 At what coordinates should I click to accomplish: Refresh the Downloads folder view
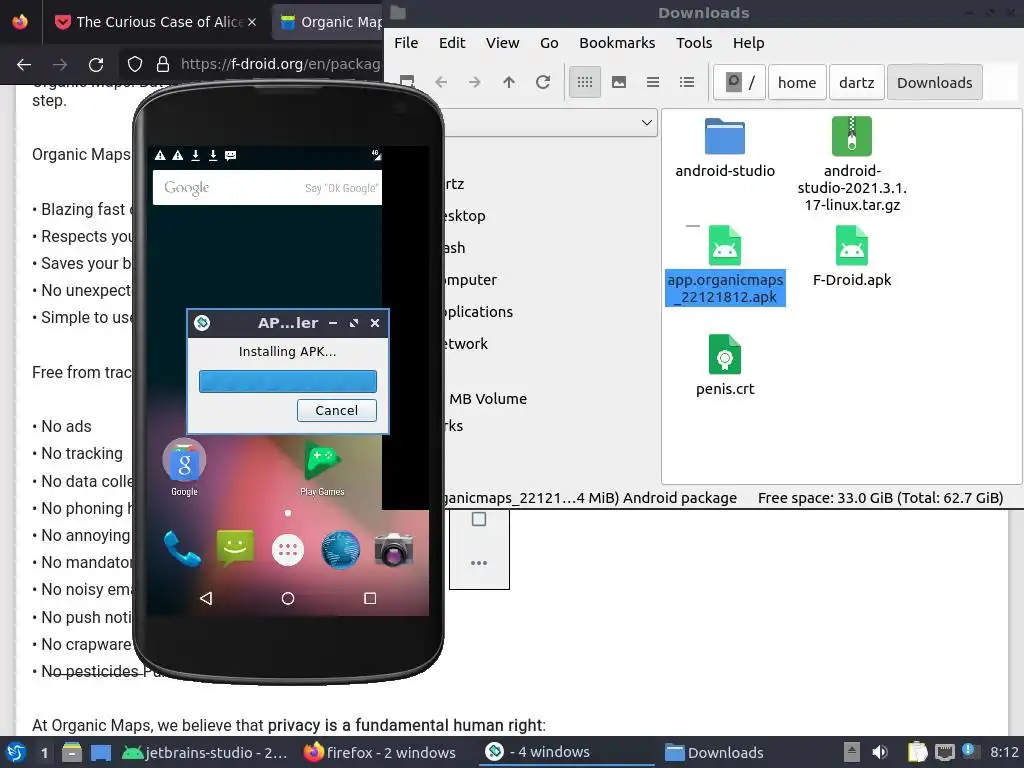(543, 82)
